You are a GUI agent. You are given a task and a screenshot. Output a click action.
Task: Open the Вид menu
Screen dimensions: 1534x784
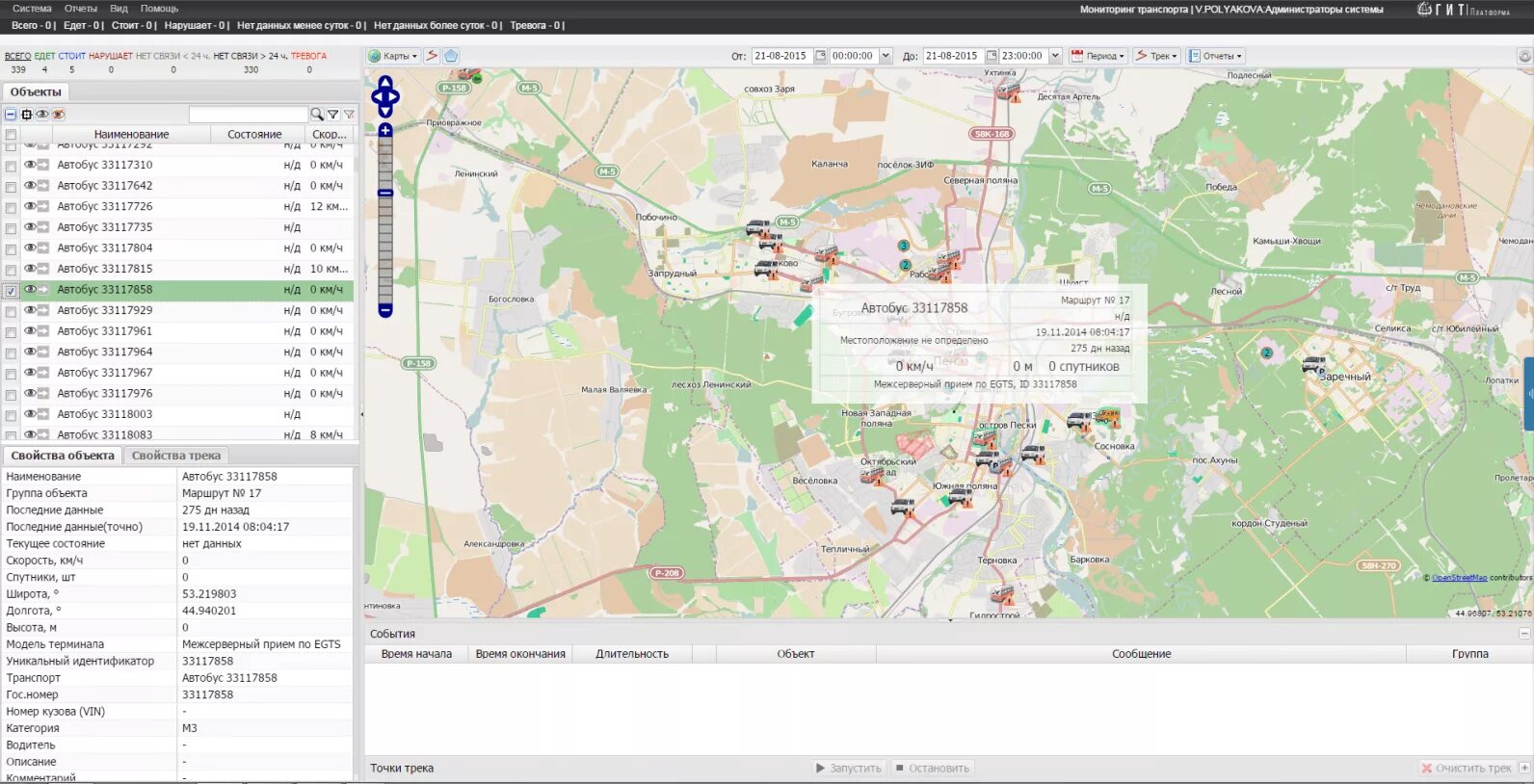[119, 9]
